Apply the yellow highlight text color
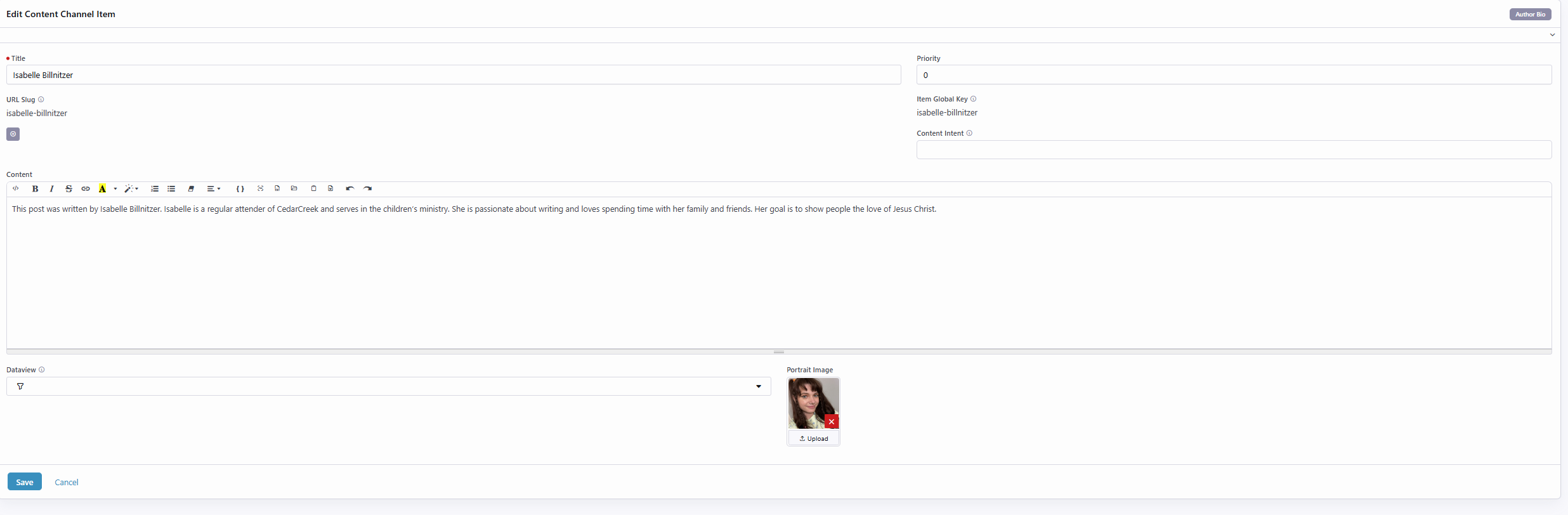1568x515 pixels. tap(102, 188)
